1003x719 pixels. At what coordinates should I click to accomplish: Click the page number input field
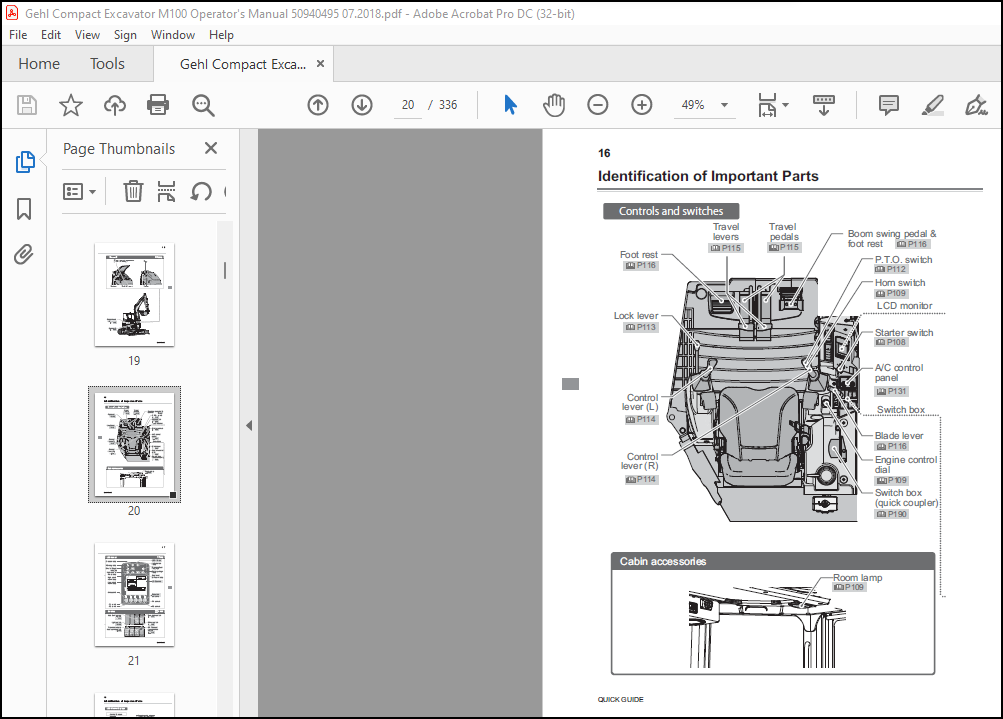pyautogui.click(x=408, y=105)
